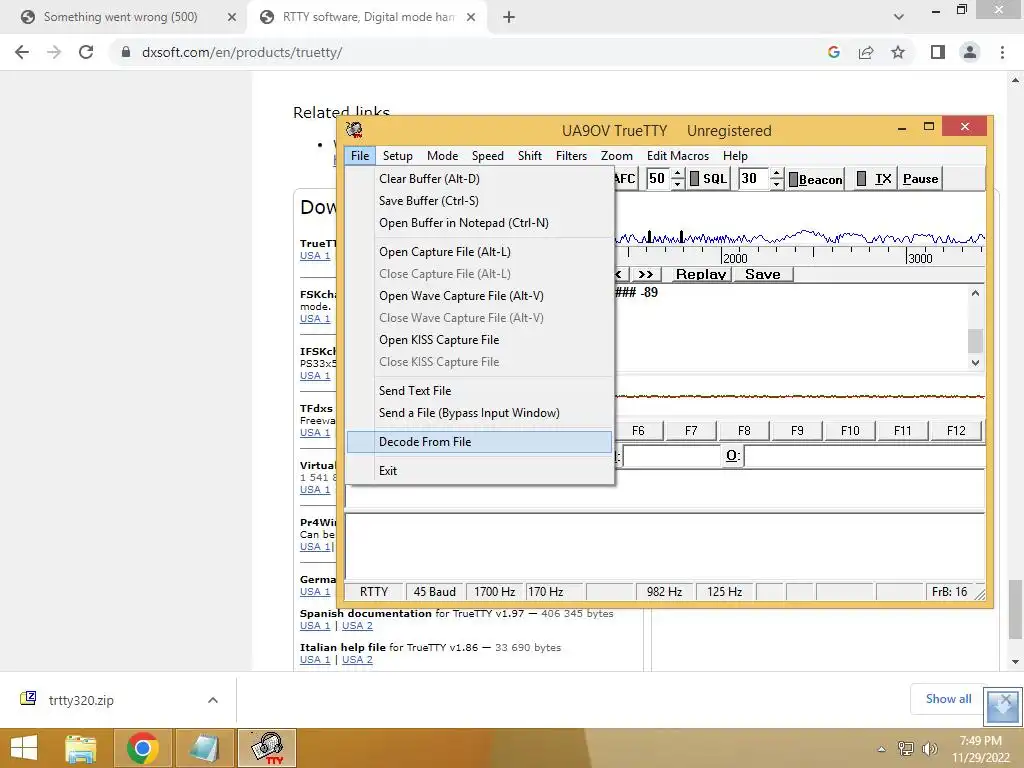Toggle the Beacon button

tap(815, 179)
